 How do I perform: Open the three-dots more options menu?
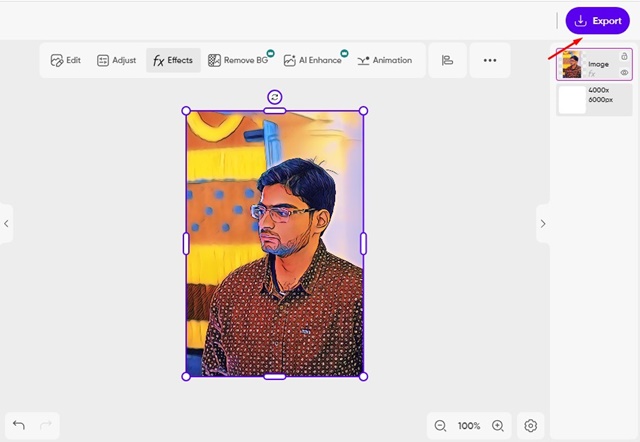[x=490, y=60]
